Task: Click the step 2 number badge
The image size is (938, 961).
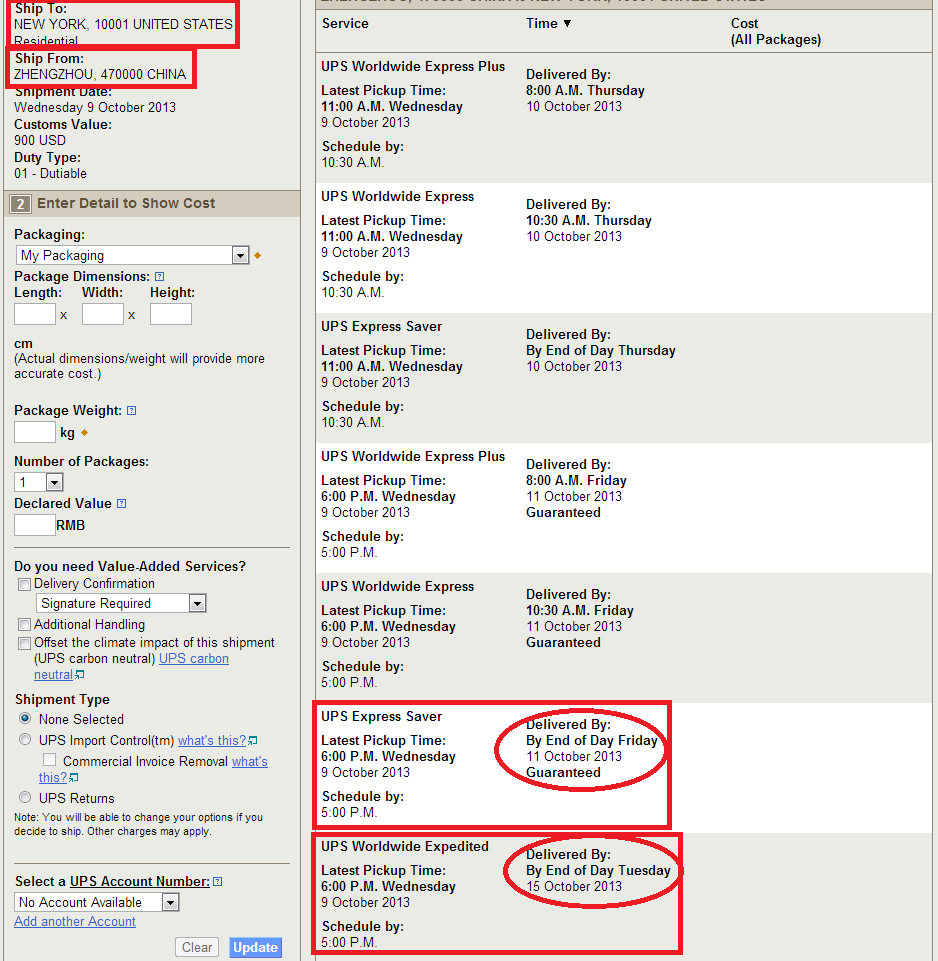Action: [20, 204]
